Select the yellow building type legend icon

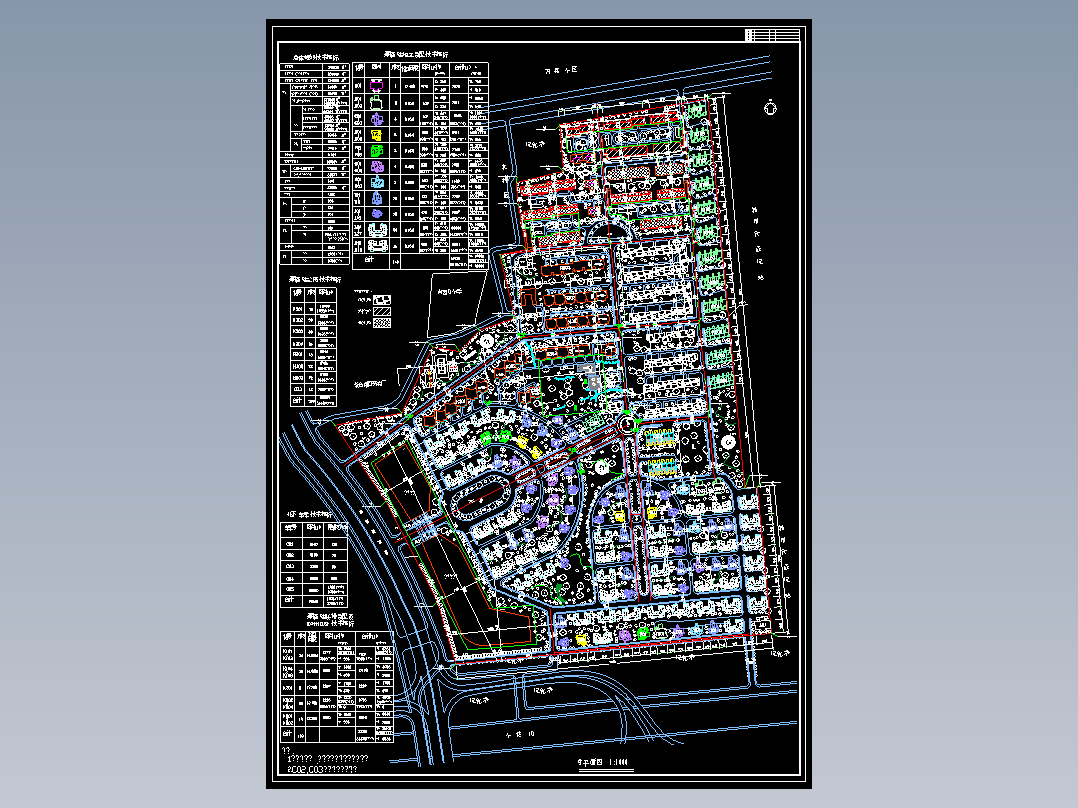click(376, 135)
